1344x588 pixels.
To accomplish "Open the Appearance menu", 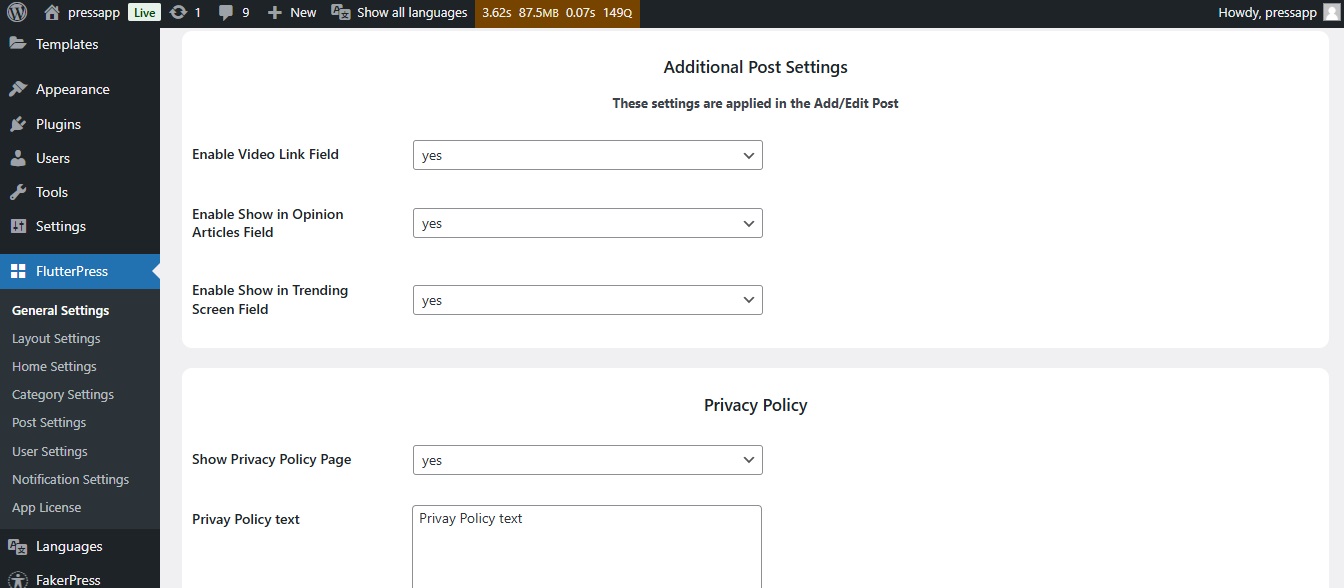I will coord(80,89).
